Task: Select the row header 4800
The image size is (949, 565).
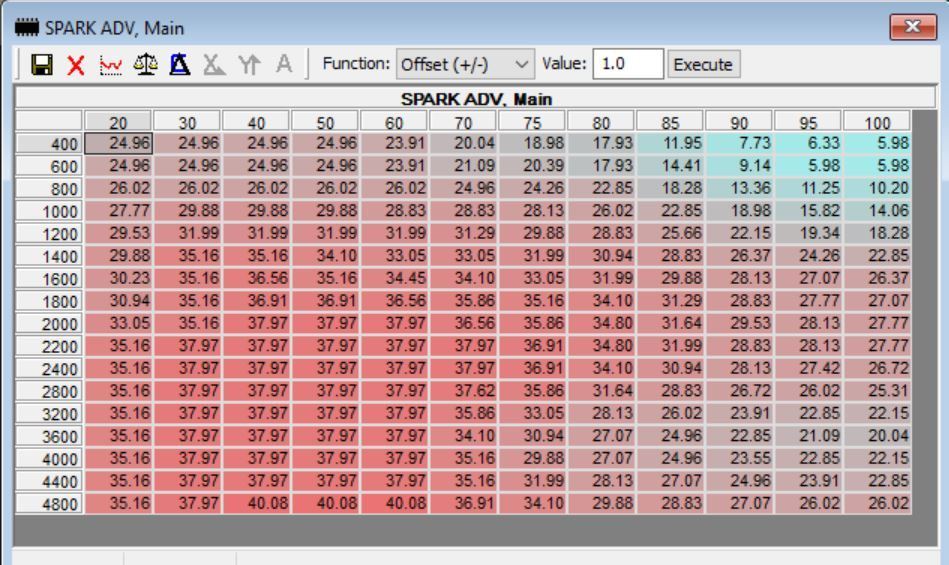Action: [51, 501]
